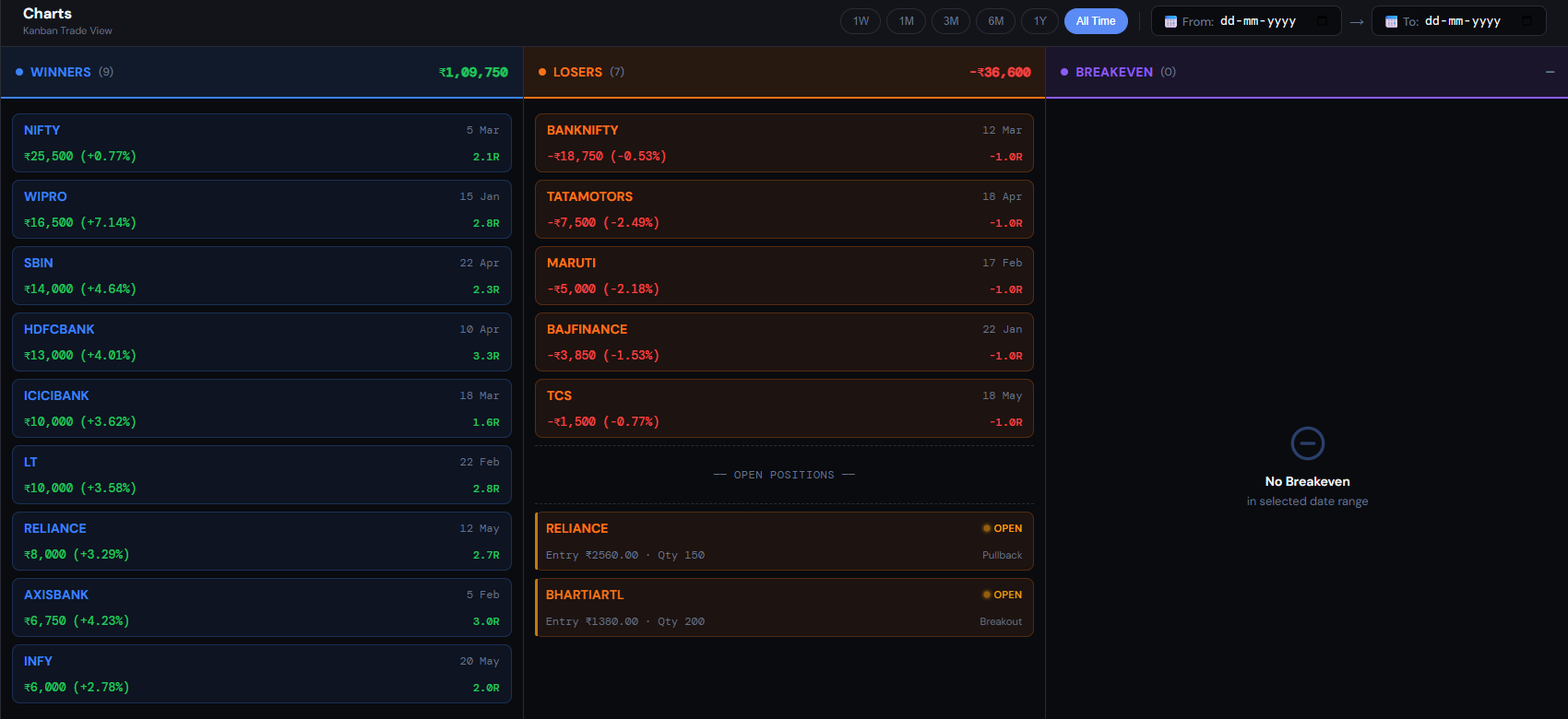Click the Breakout tag on BHARTIARTL
Screen dimensions: 1568x719
[1001, 621]
